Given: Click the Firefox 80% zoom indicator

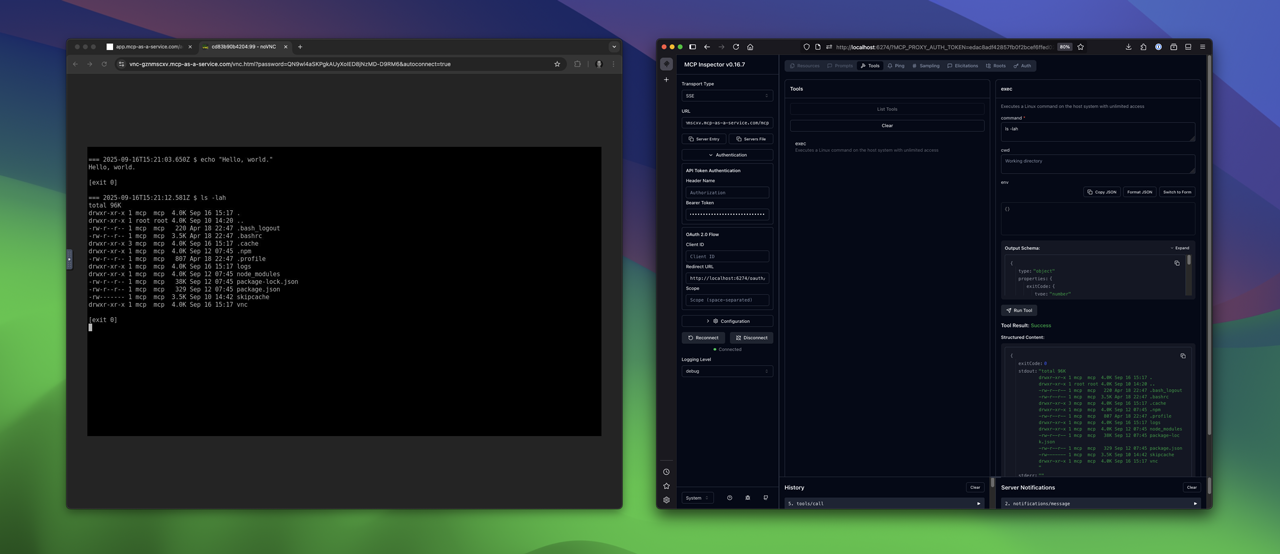Looking at the screenshot, I should [x=1065, y=47].
